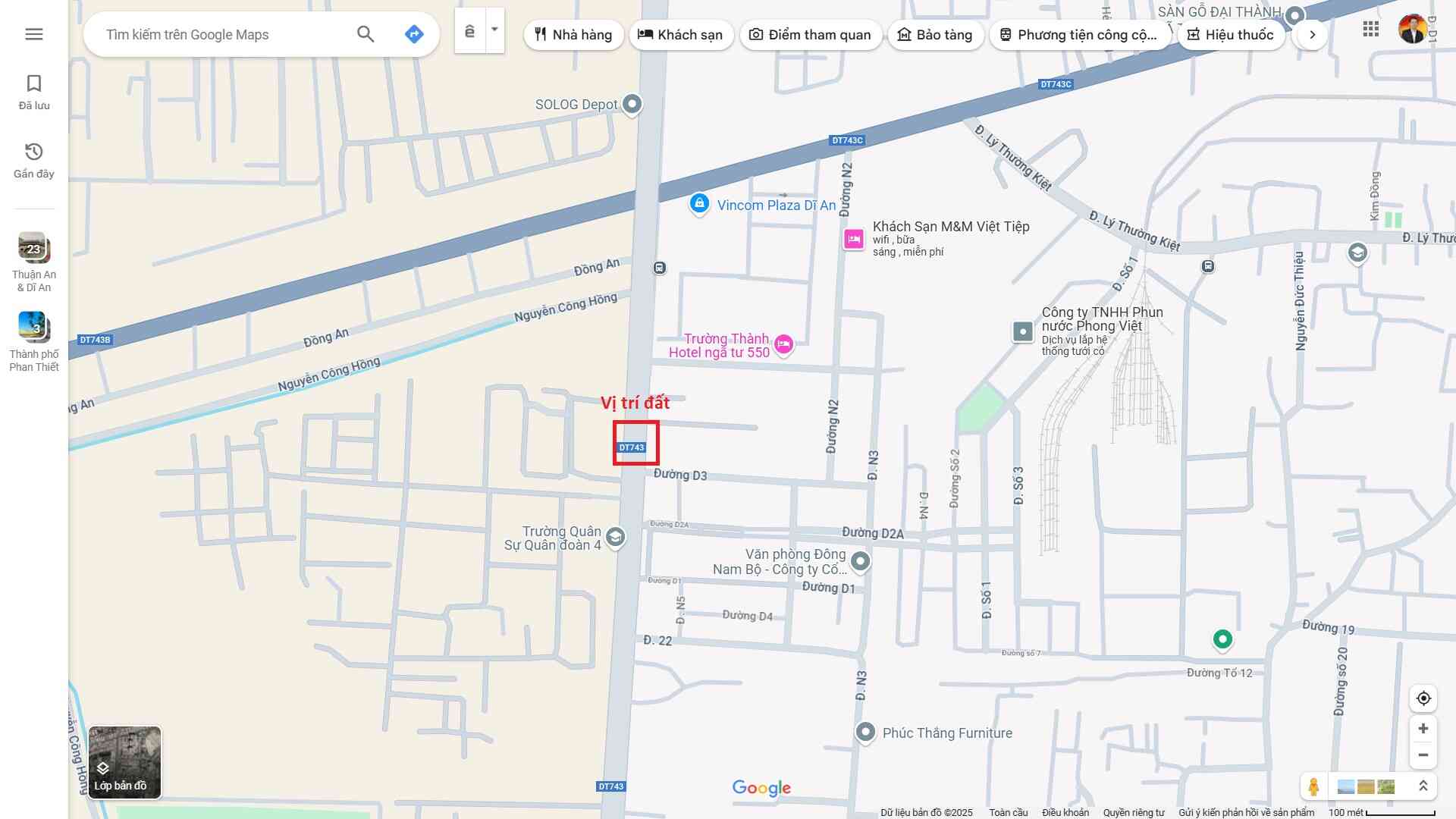
Task: Expand the input tools dropdown arrow
Action: 494,30
